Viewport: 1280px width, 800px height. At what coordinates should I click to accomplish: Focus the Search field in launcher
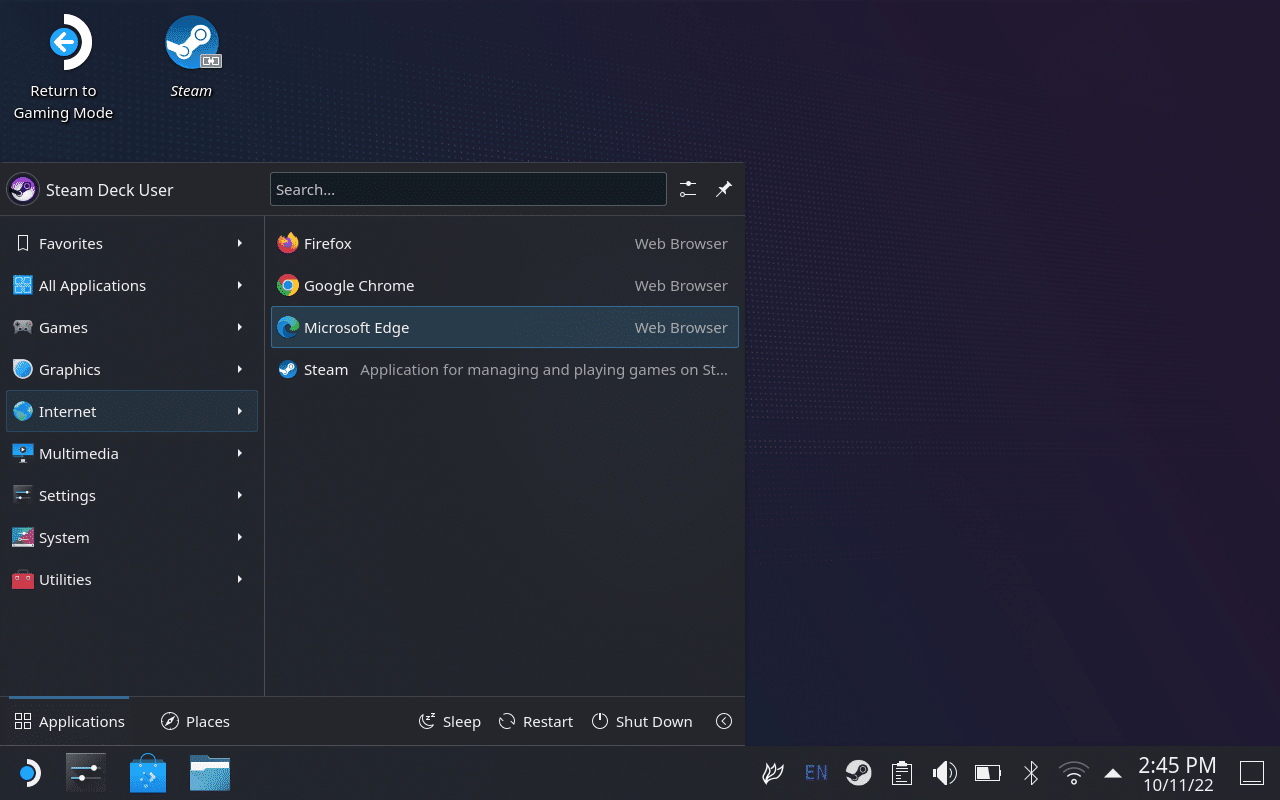coord(468,189)
